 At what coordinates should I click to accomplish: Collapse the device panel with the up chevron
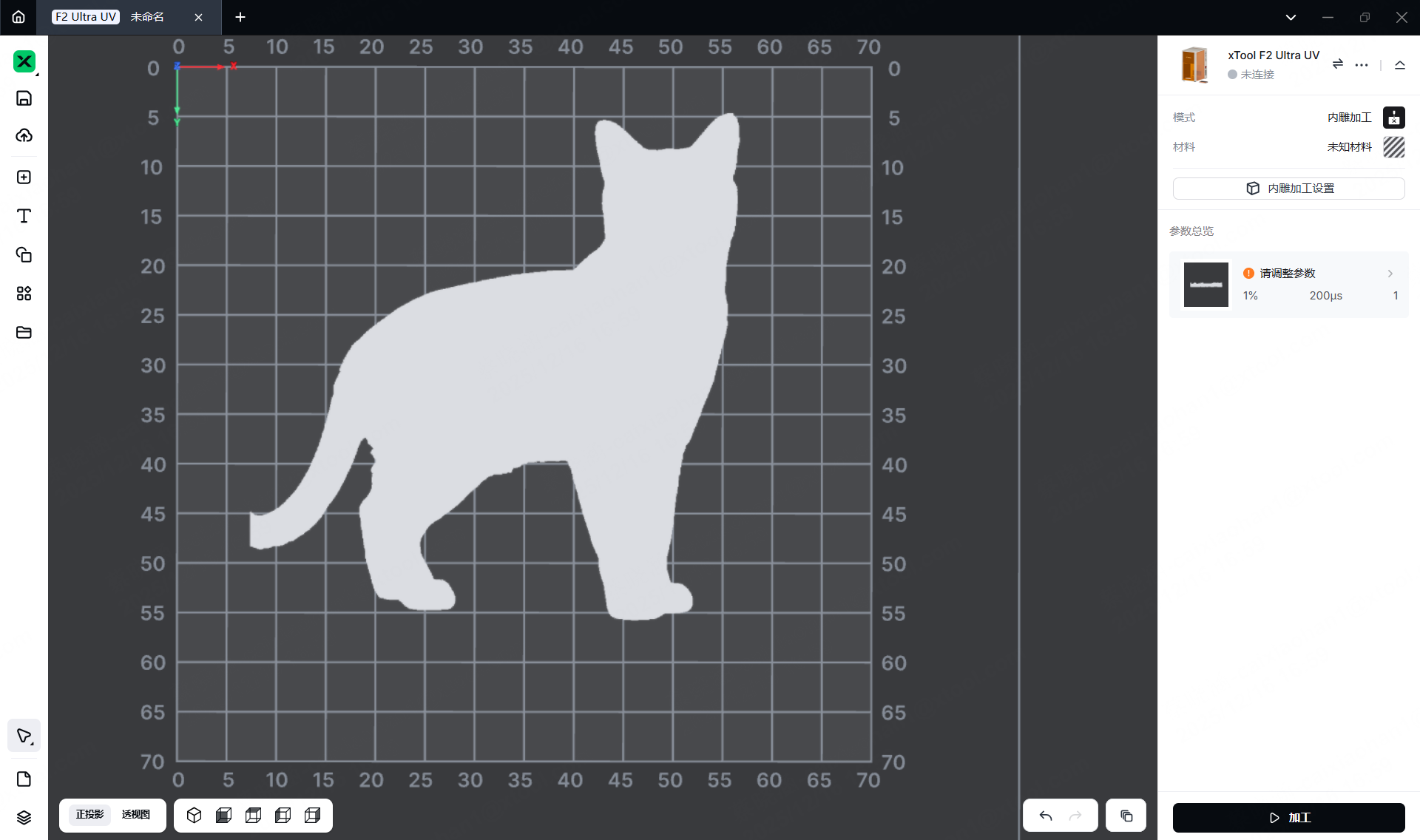coord(1399,65)
